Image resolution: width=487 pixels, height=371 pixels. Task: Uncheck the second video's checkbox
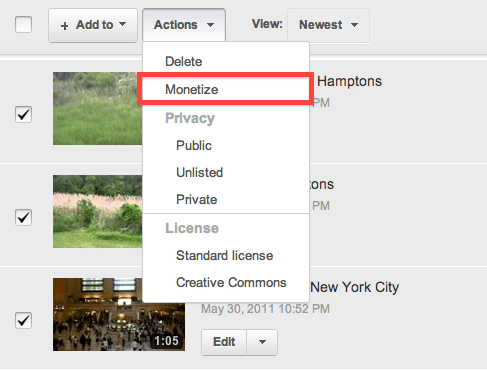point(24,217)
